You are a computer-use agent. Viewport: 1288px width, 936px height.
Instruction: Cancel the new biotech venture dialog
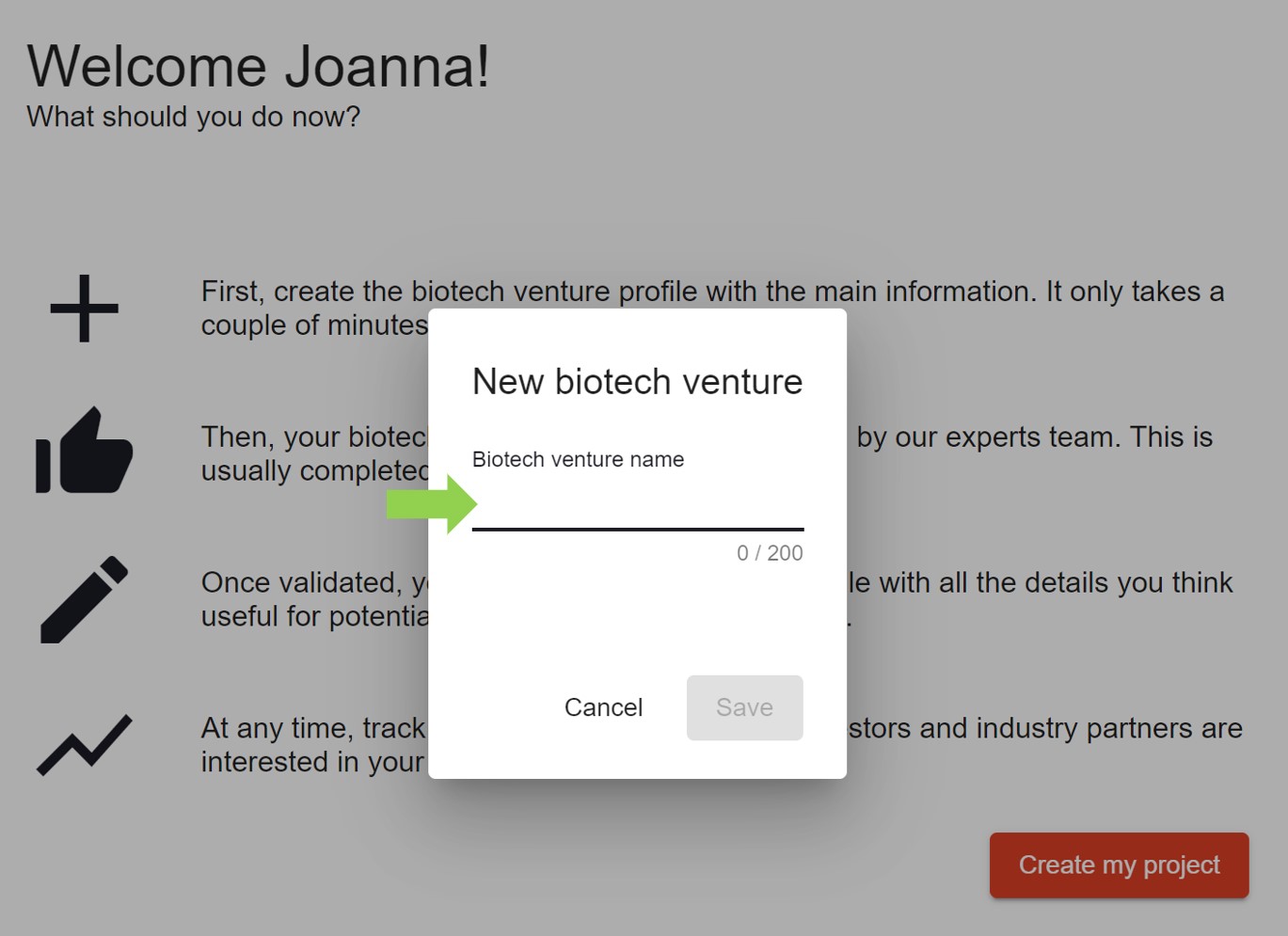[603, 707]
